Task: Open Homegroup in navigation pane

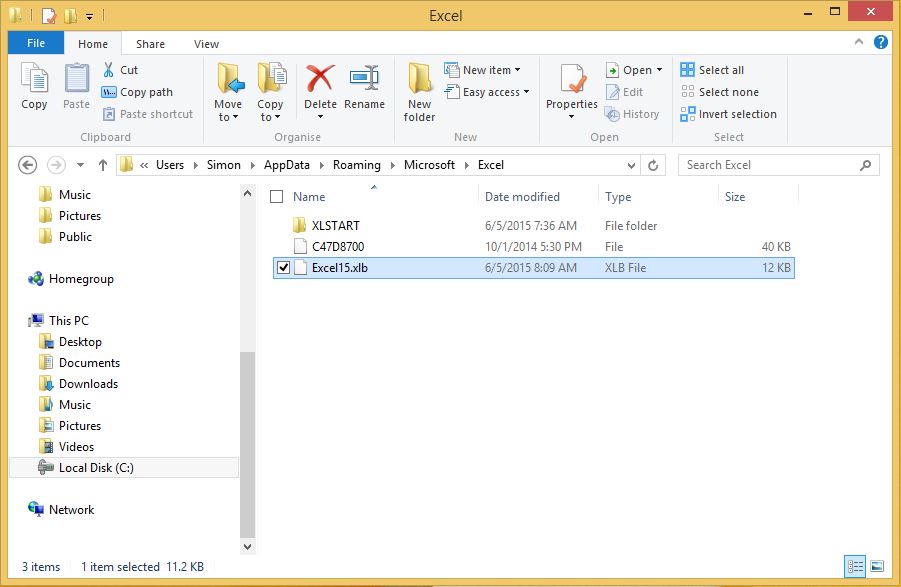Action: [x=71, y=279]
